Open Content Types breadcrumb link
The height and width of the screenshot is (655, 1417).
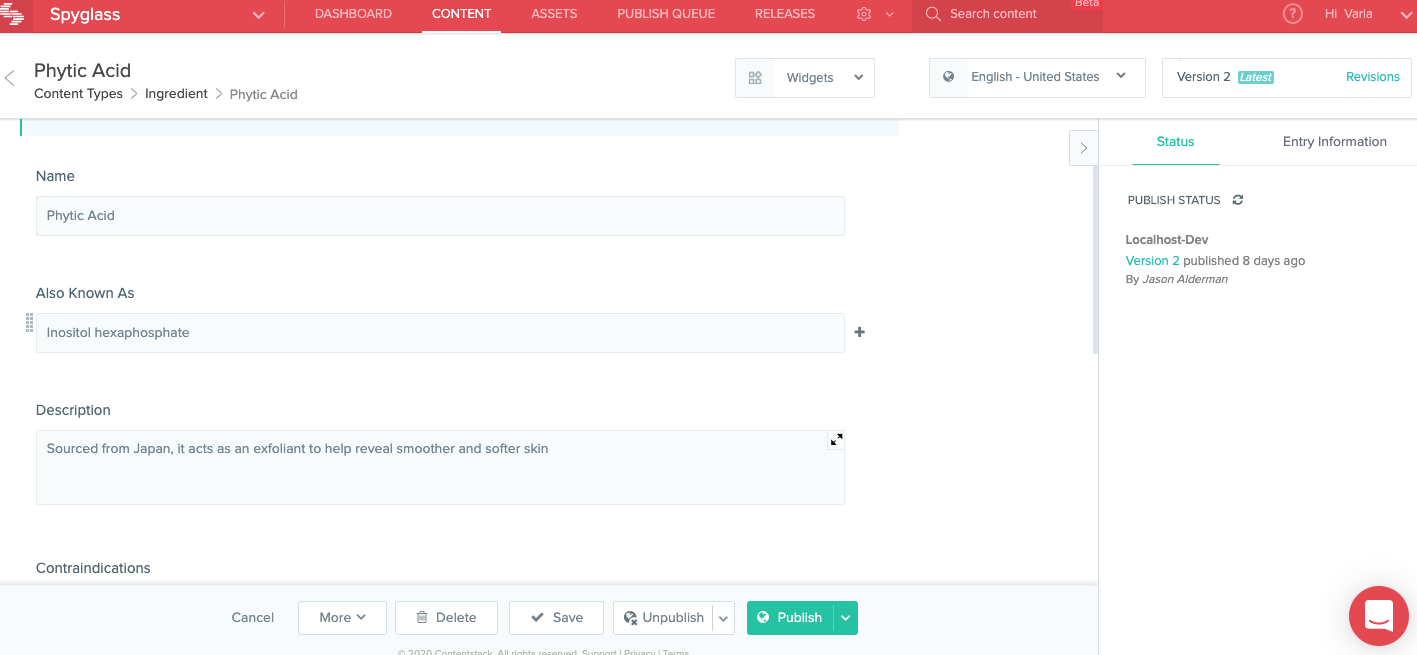78,93
